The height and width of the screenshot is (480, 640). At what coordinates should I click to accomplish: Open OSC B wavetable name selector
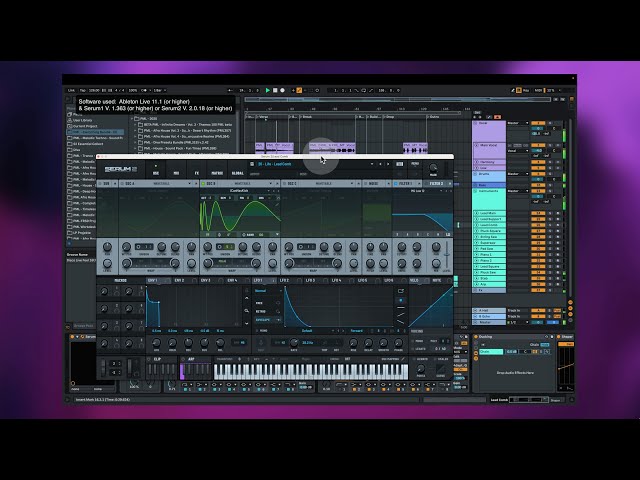click(x=240, y=191)
